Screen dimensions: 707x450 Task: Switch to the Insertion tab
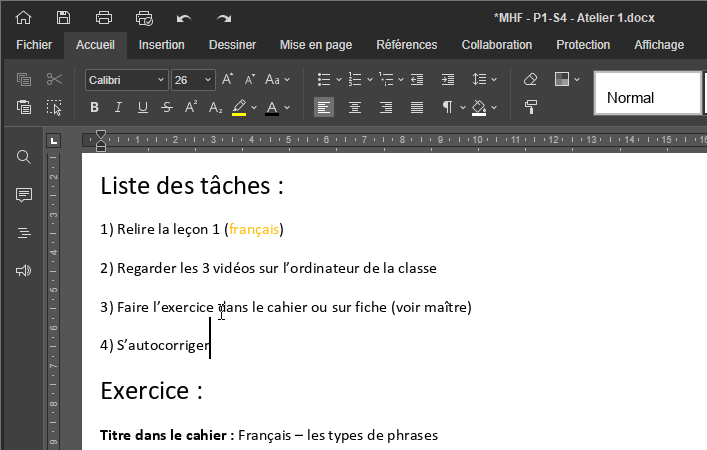[161, 45]
